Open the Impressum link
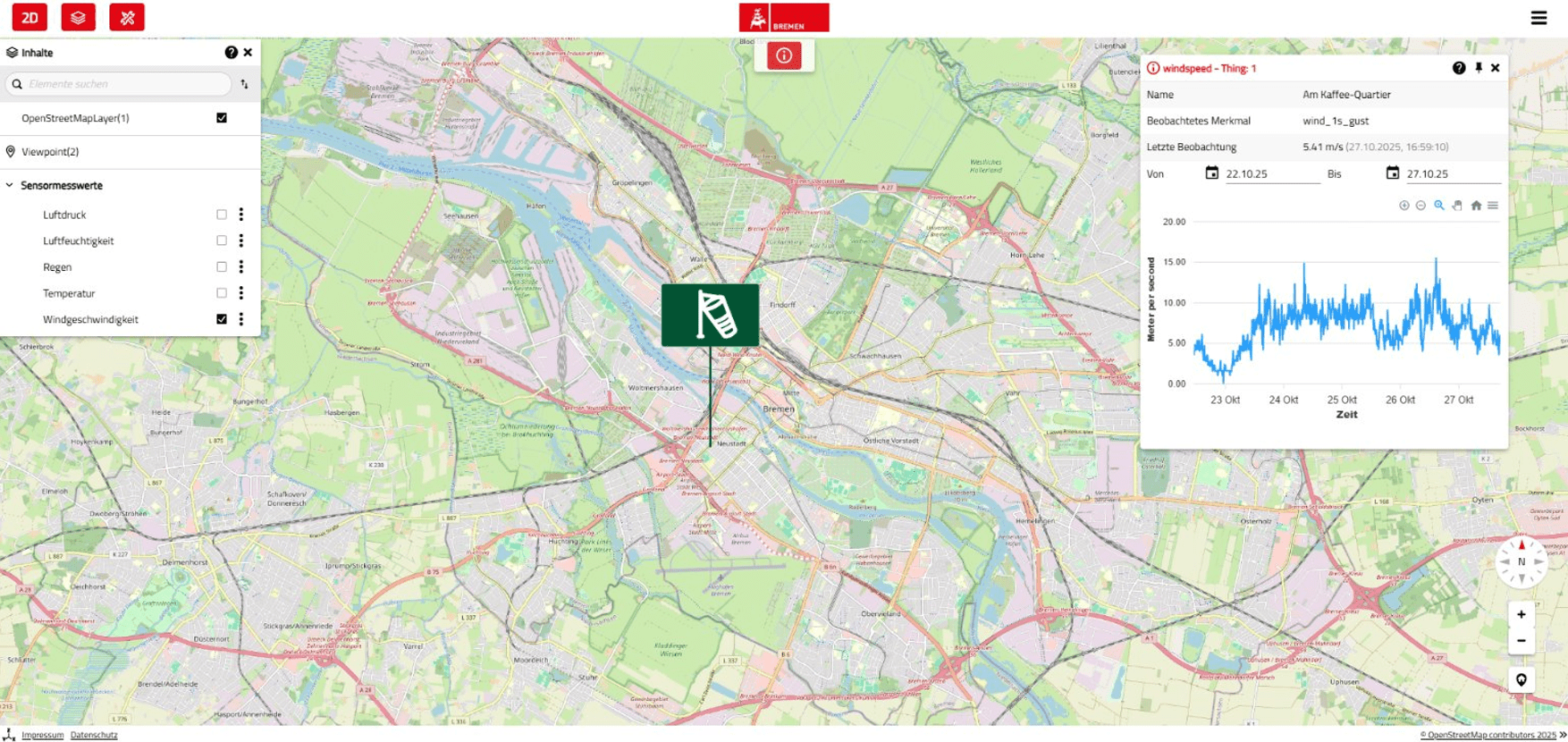The height and width of the screenshot is (742, 1568). click(x=42, y=735)
